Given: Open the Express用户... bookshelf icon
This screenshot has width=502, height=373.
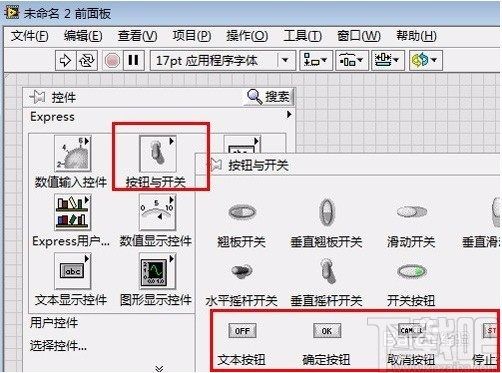Looking at the screenshot, I should tap(72, 212).
